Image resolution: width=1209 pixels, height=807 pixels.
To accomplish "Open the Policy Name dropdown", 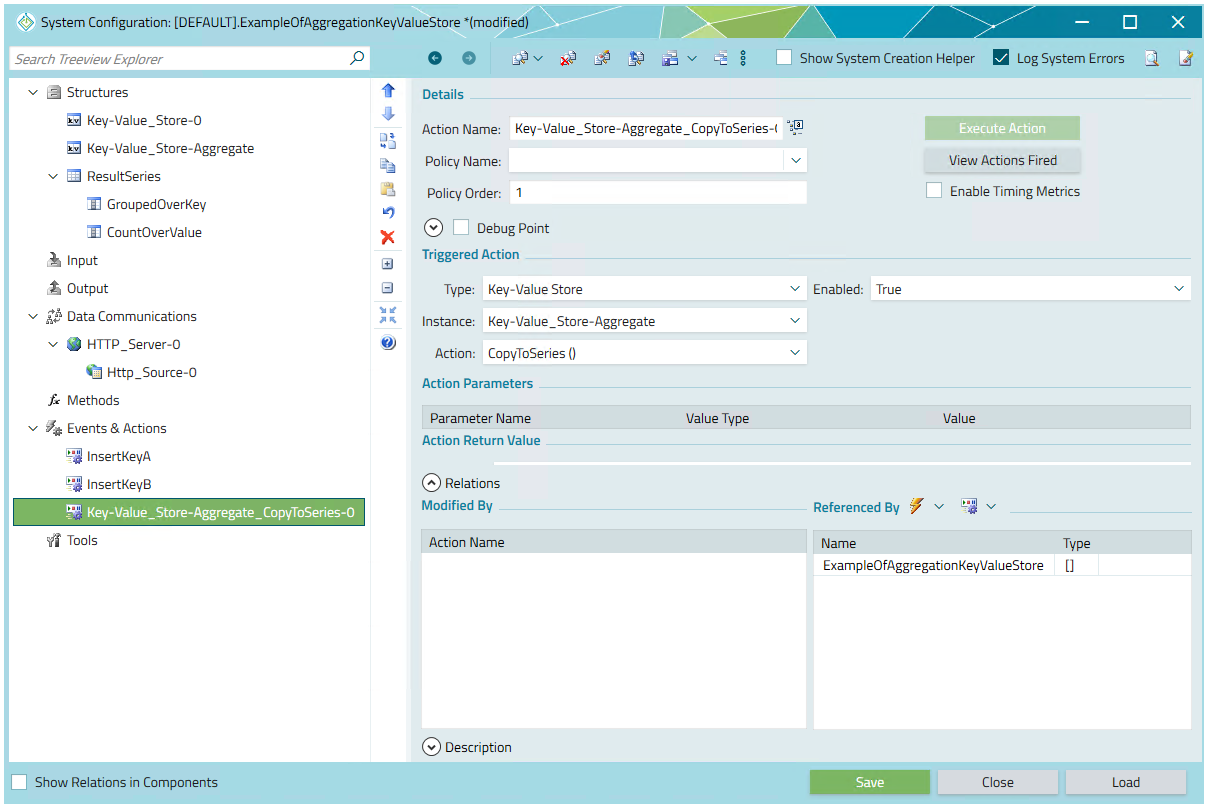I will [x=796, y=160].
